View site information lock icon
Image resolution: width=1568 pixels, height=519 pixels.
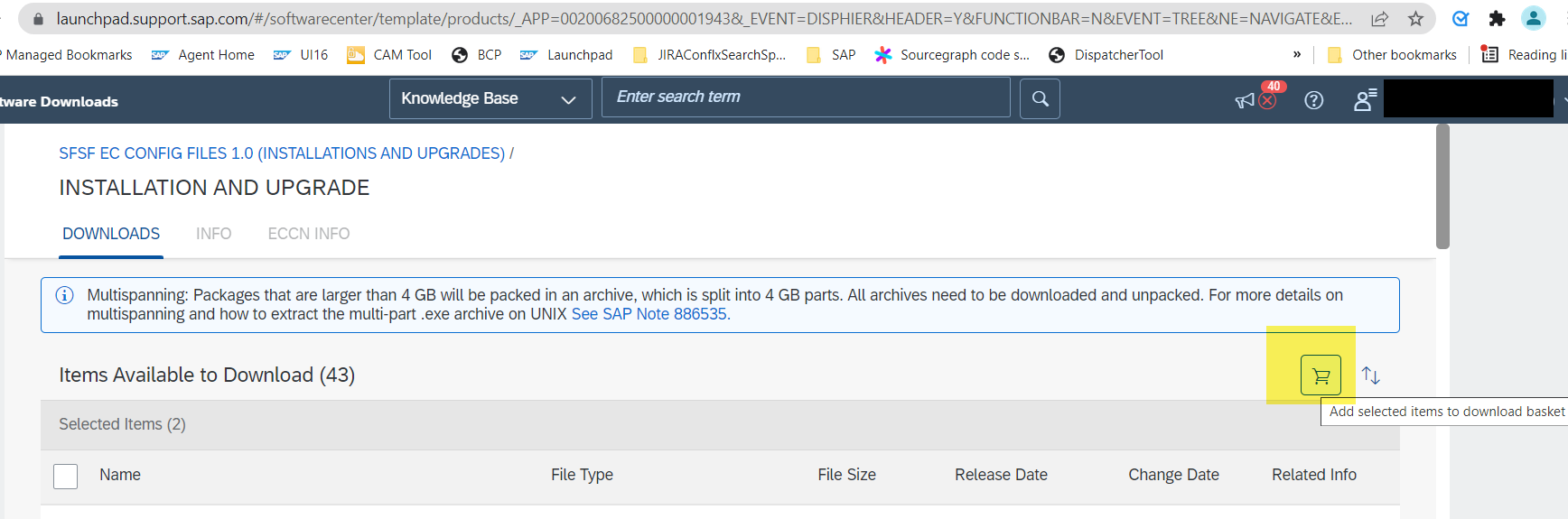tap(38, 19)
